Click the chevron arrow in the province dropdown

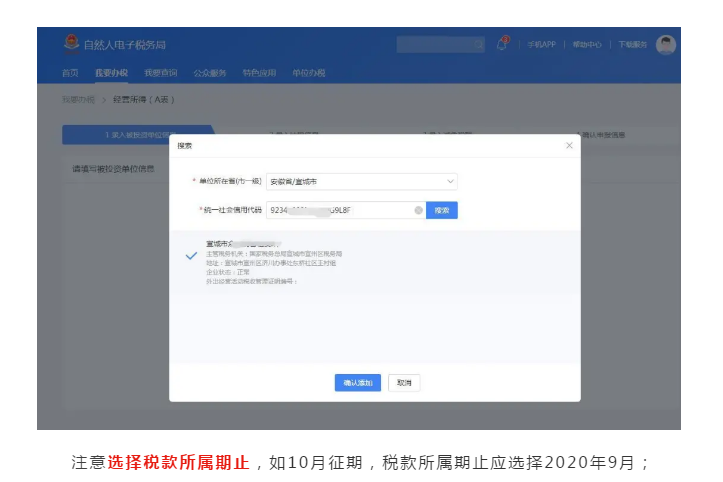coord(450,182)
